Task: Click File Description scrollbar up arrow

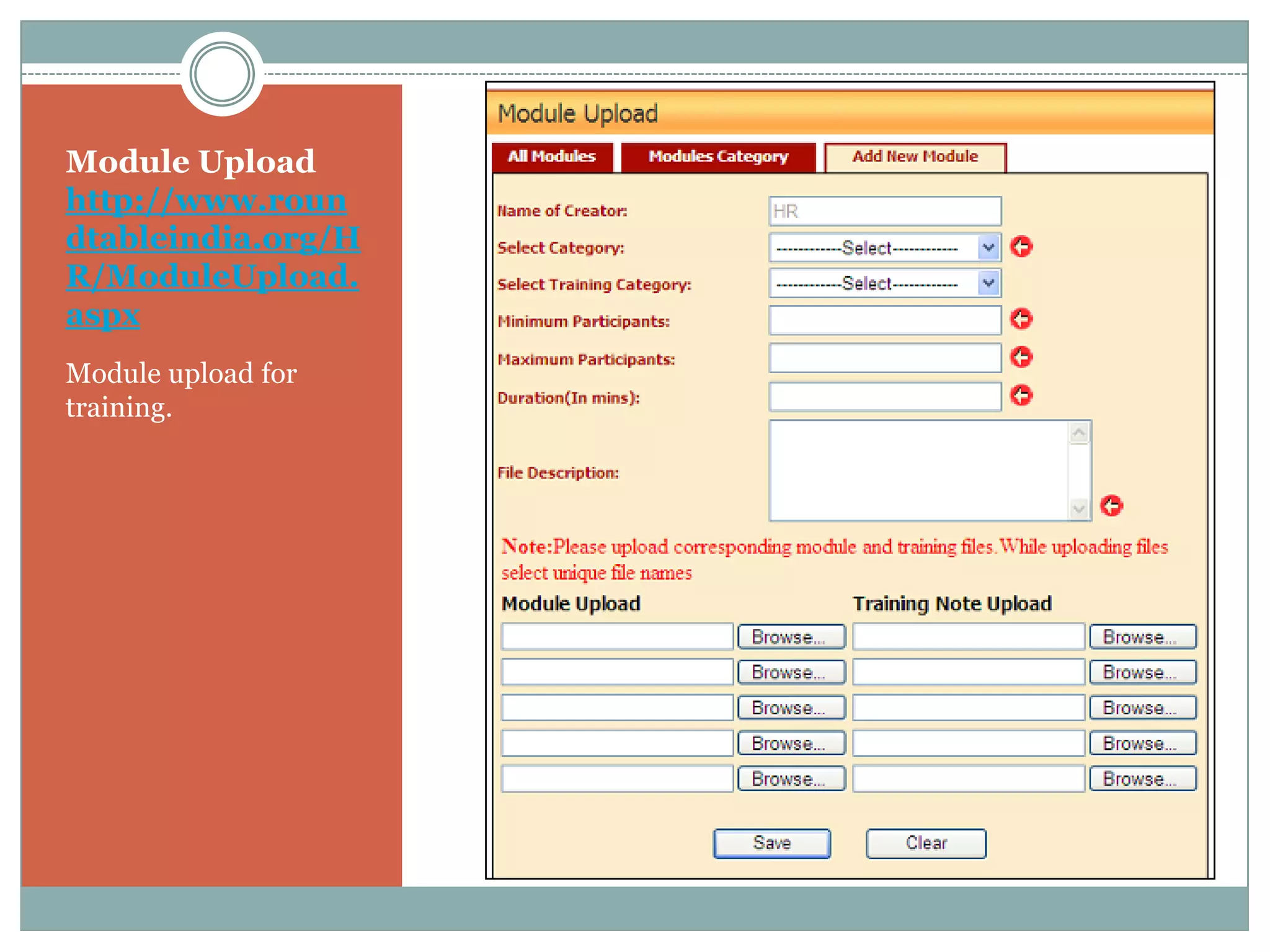Action: pos(1079,432)
